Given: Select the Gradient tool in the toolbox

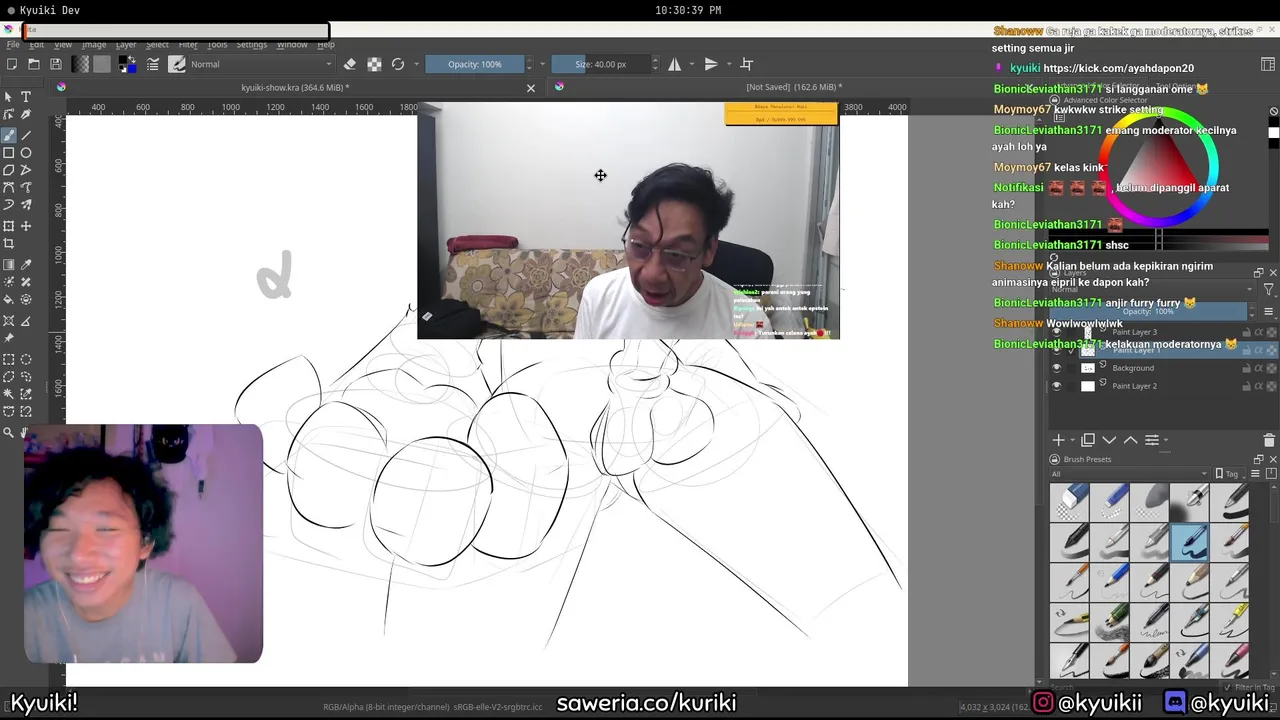Looking at the screenshot, I should coord(9,265).
